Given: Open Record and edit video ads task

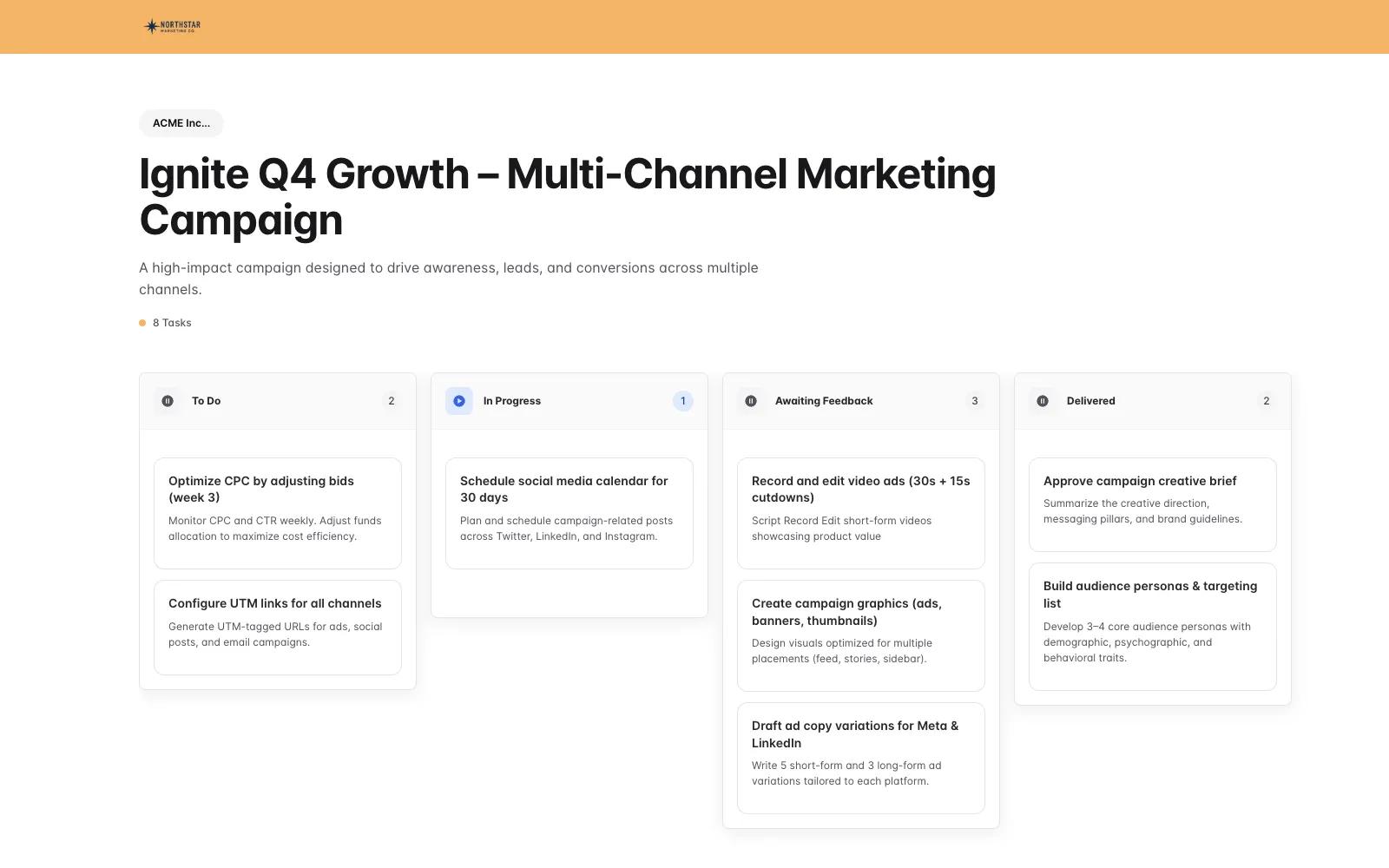Looking at the screenshot, I should coord(861,512).
